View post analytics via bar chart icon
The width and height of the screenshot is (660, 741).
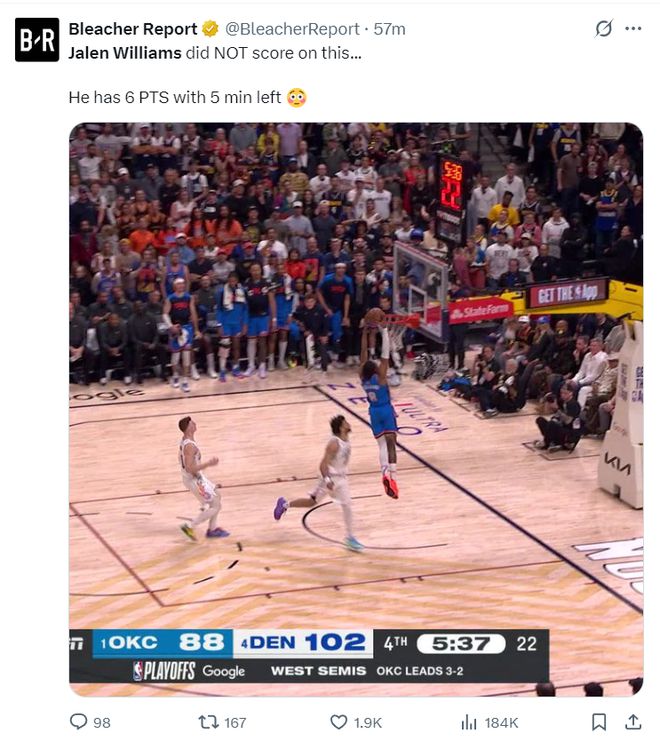coord(469,722)
